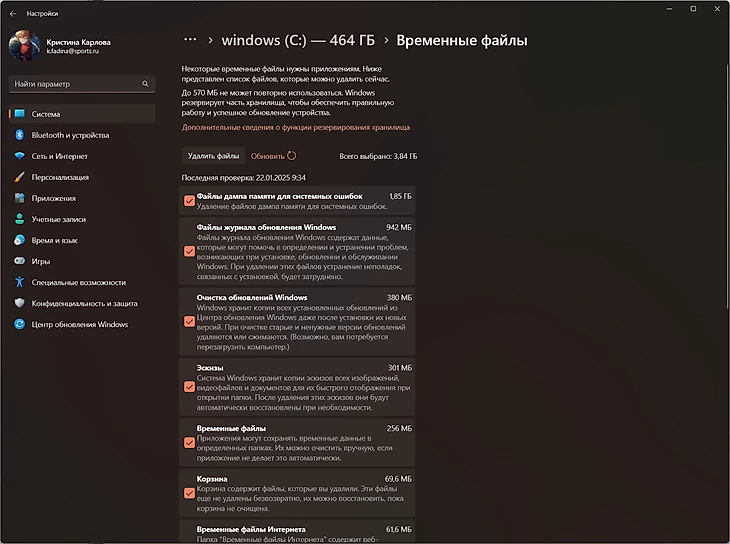Click the back arrow in title bar
This screenshot has height=544, width=730.
point(12,14)
